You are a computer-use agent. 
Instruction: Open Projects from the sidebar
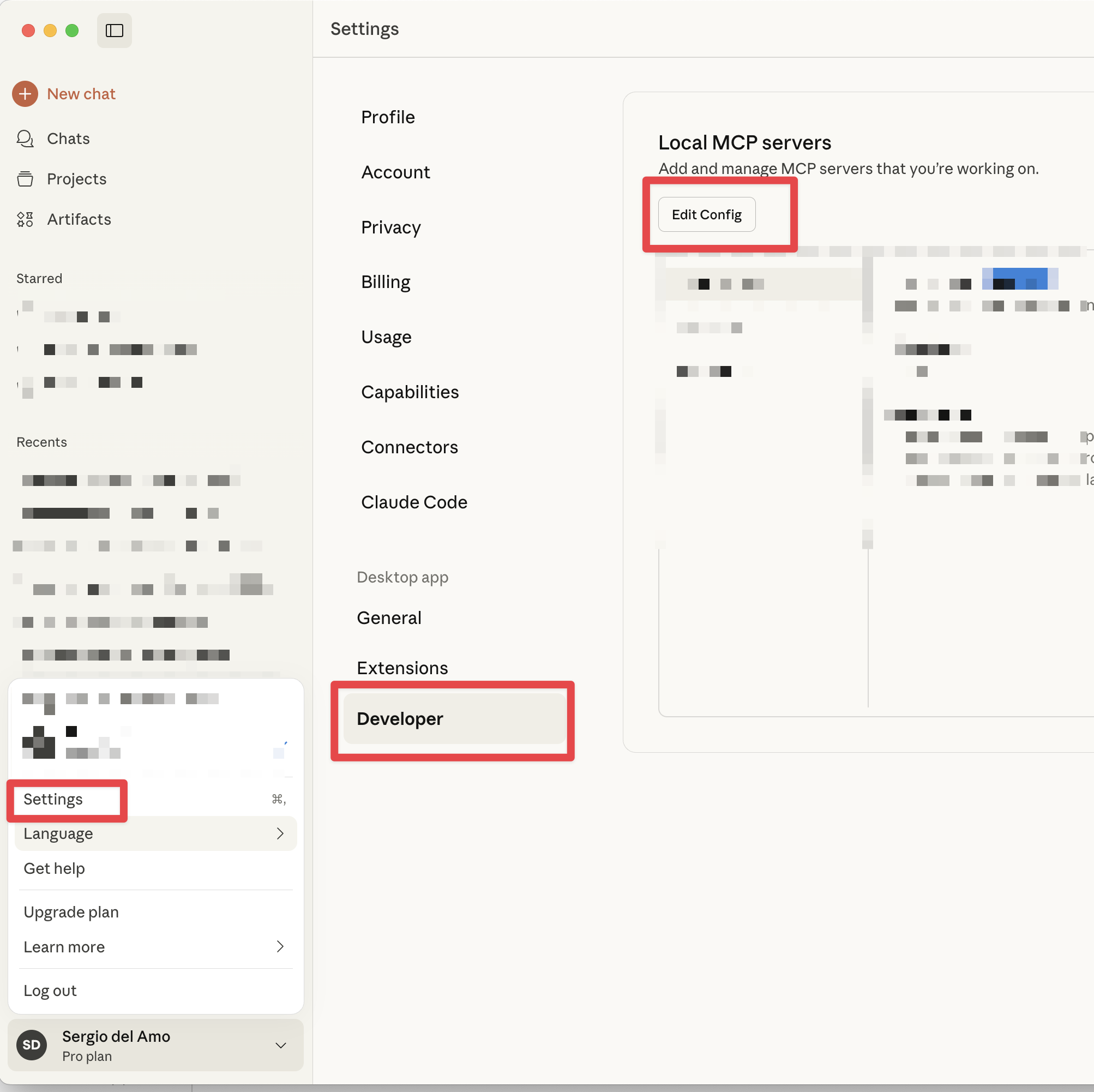tap(76, 179)
